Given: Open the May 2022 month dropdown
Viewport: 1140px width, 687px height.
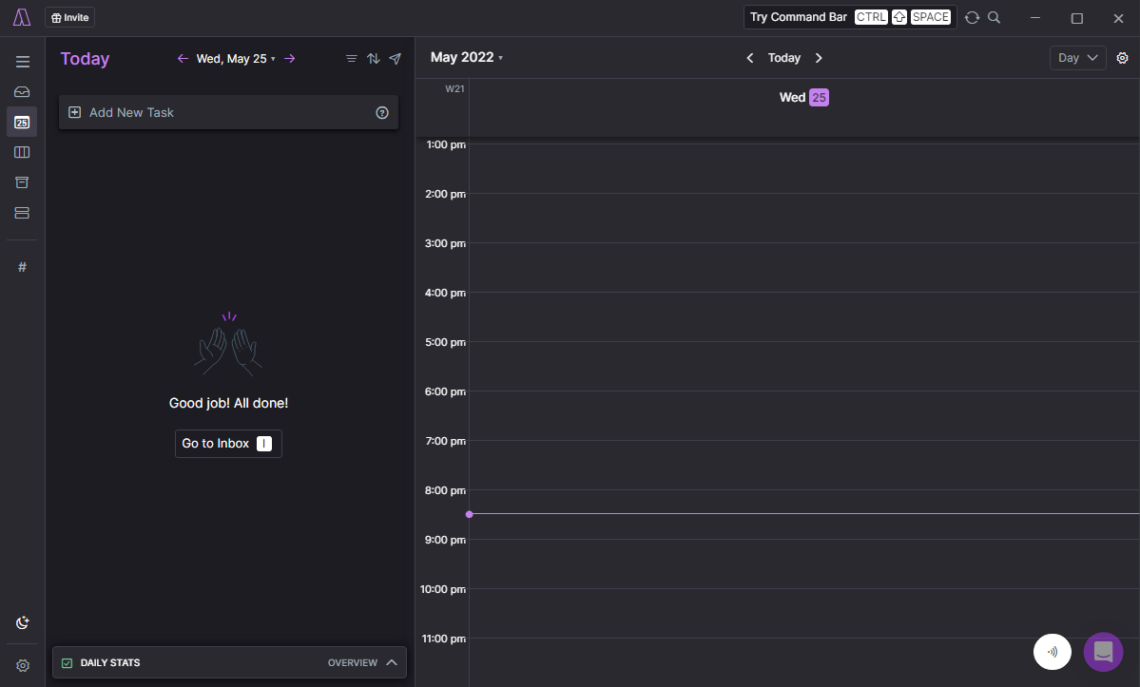Looking at the screenshot, I should (x=466, y=57).
